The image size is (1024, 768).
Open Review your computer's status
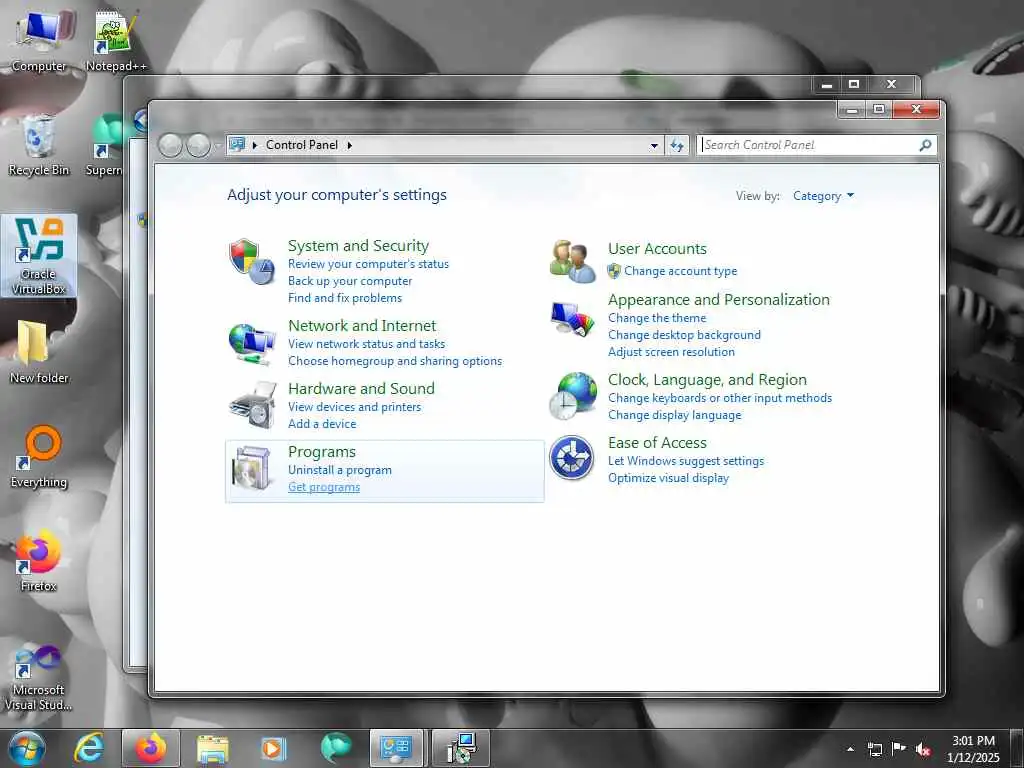click(x=368, y=264)
